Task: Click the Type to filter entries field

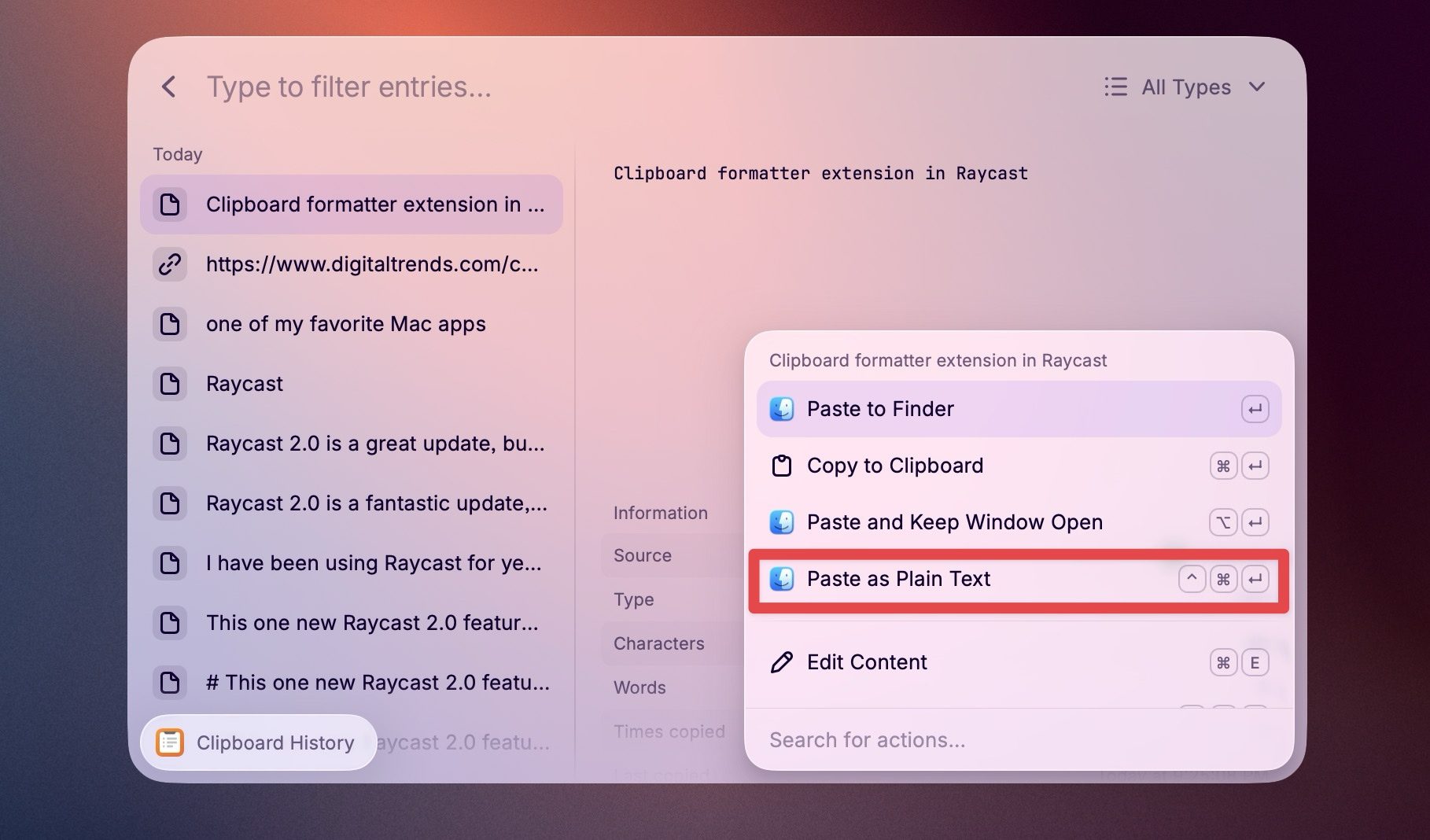Action: pyautogui.click(x=348, y=87)
